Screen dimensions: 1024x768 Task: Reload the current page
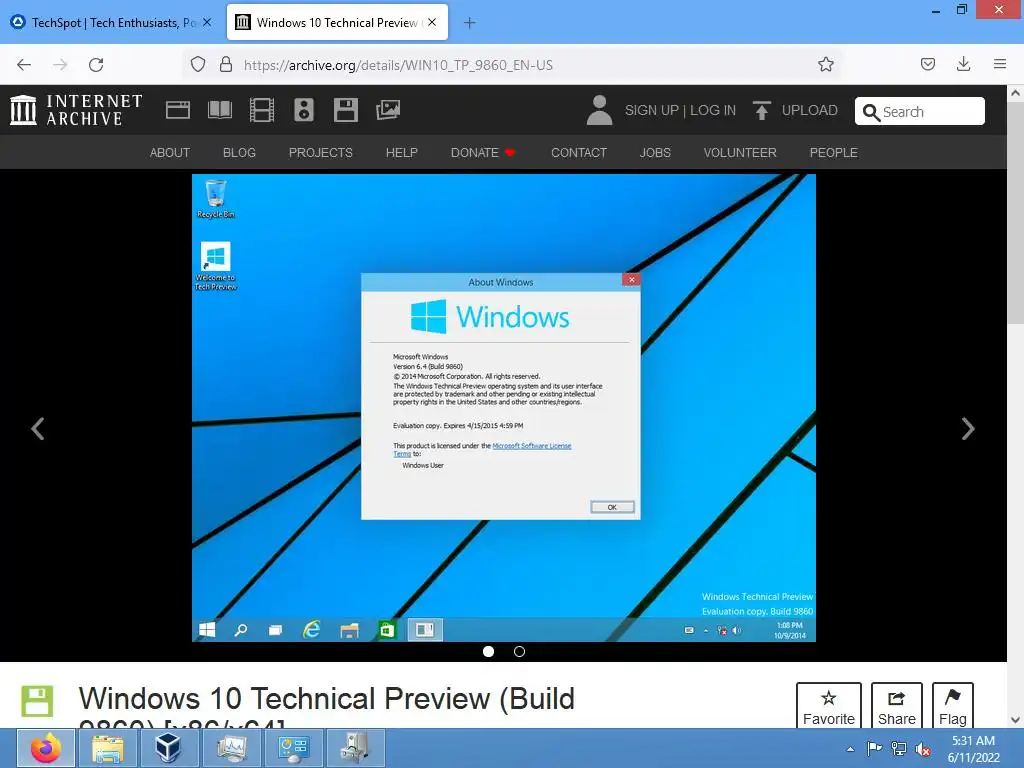[96, 65]
